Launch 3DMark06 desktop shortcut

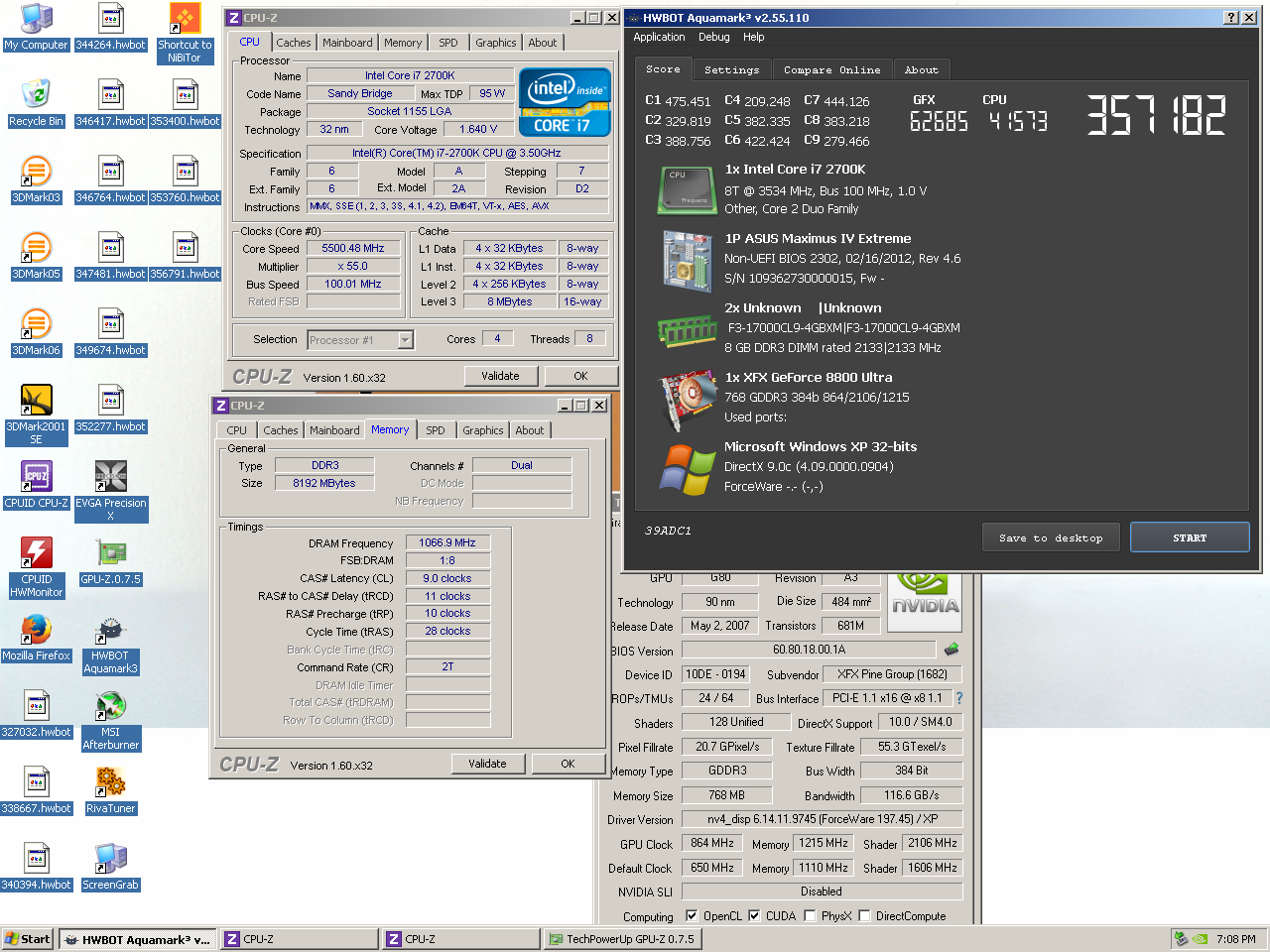(36, 332)
